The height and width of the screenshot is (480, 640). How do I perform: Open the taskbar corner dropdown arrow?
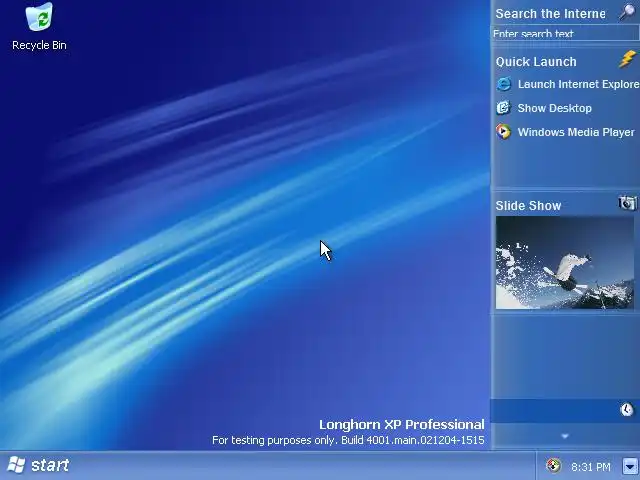tap(630, 466)
